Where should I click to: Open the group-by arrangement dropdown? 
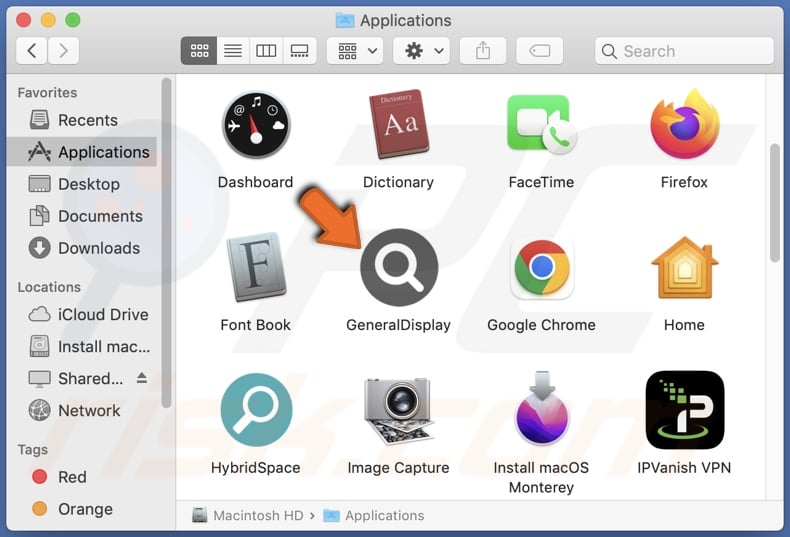(x=355, y=50)
